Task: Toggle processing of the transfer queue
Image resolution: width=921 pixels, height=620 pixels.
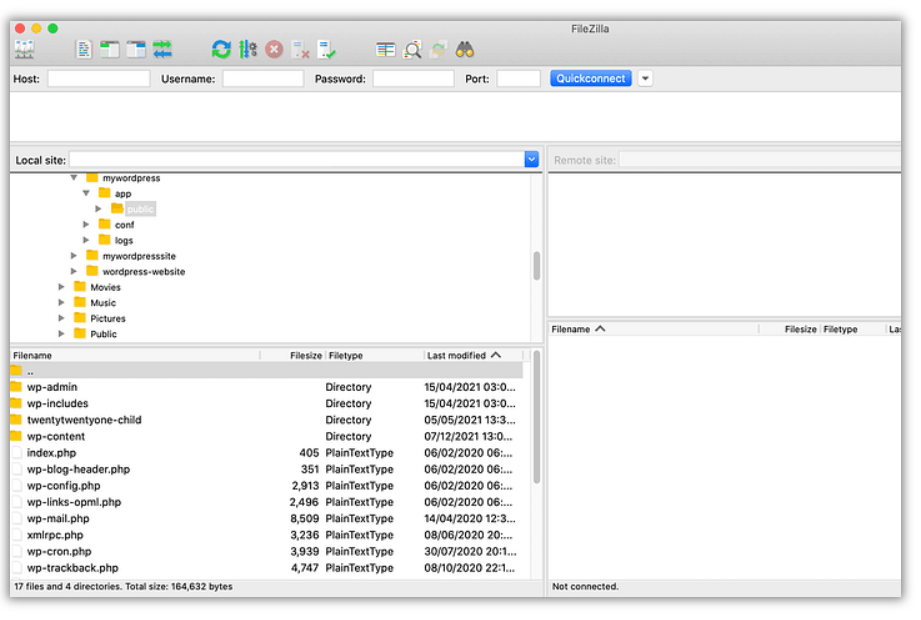Action: [248, 49]
